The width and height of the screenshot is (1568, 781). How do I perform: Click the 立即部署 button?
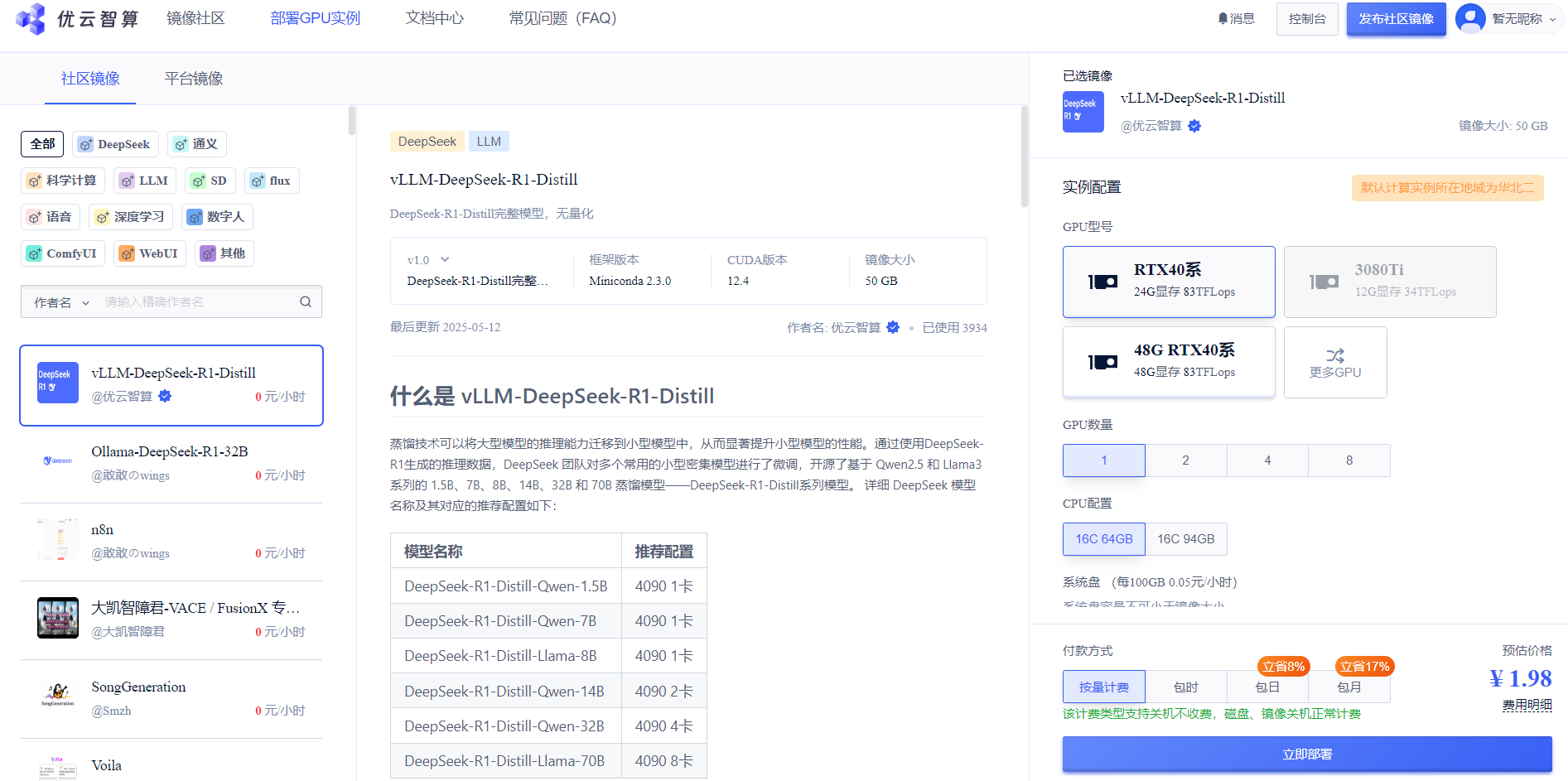click(x=1307, y=754)
